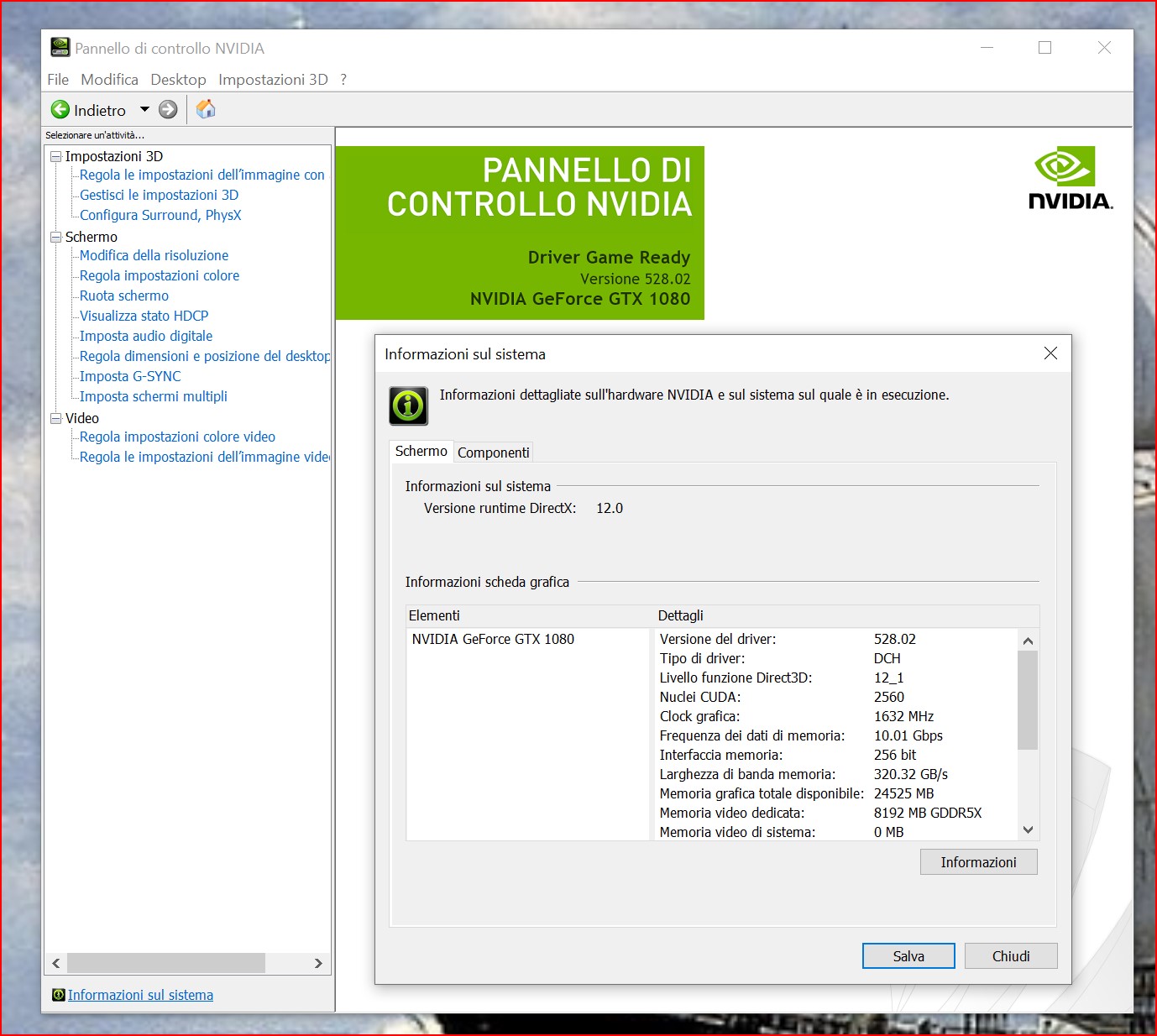Open Ruota schermo
Image resolution: width=1157 pixels, height=1036 pixels.
pos(124,296)
